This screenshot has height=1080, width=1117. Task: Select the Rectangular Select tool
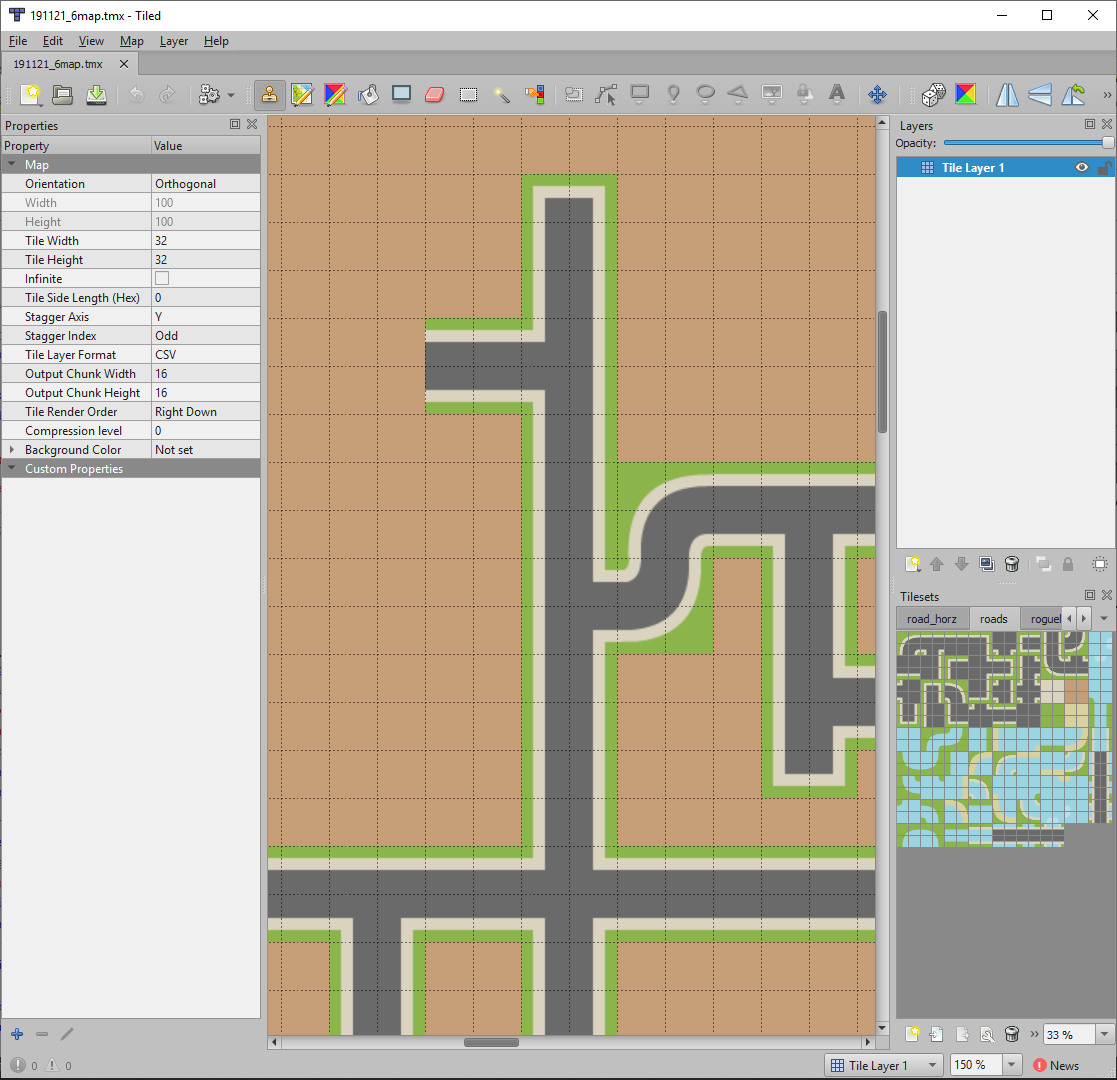tap(467, 94)
